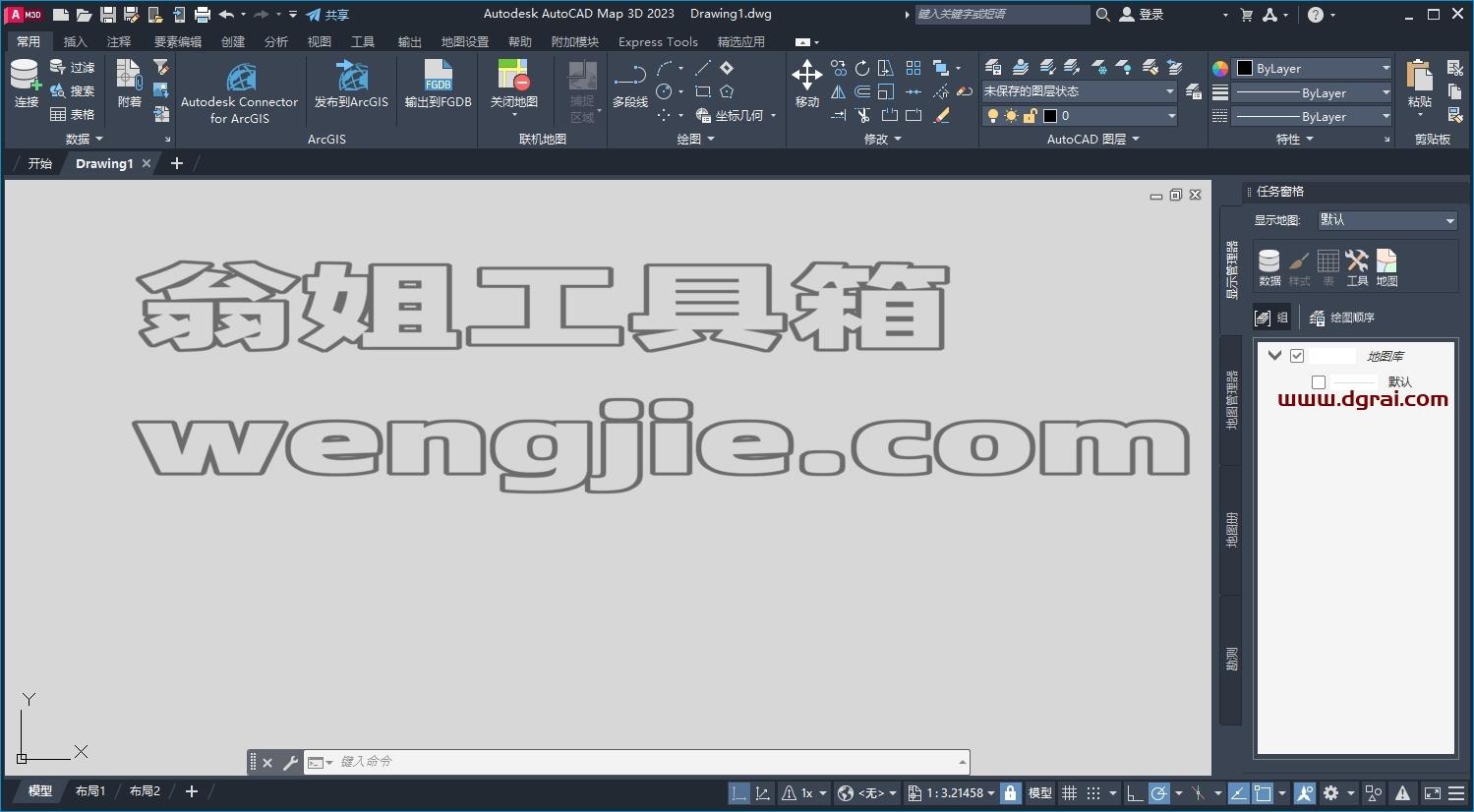Open the Express Tools ribbon tab
The height and width of the screenshot is (812, 1474).
pyautogui.click(x=658, y=41)
